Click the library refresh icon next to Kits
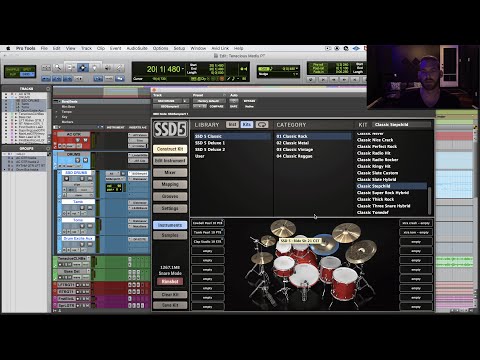This screenshot has width=480, height=360. tap(262, 124)
